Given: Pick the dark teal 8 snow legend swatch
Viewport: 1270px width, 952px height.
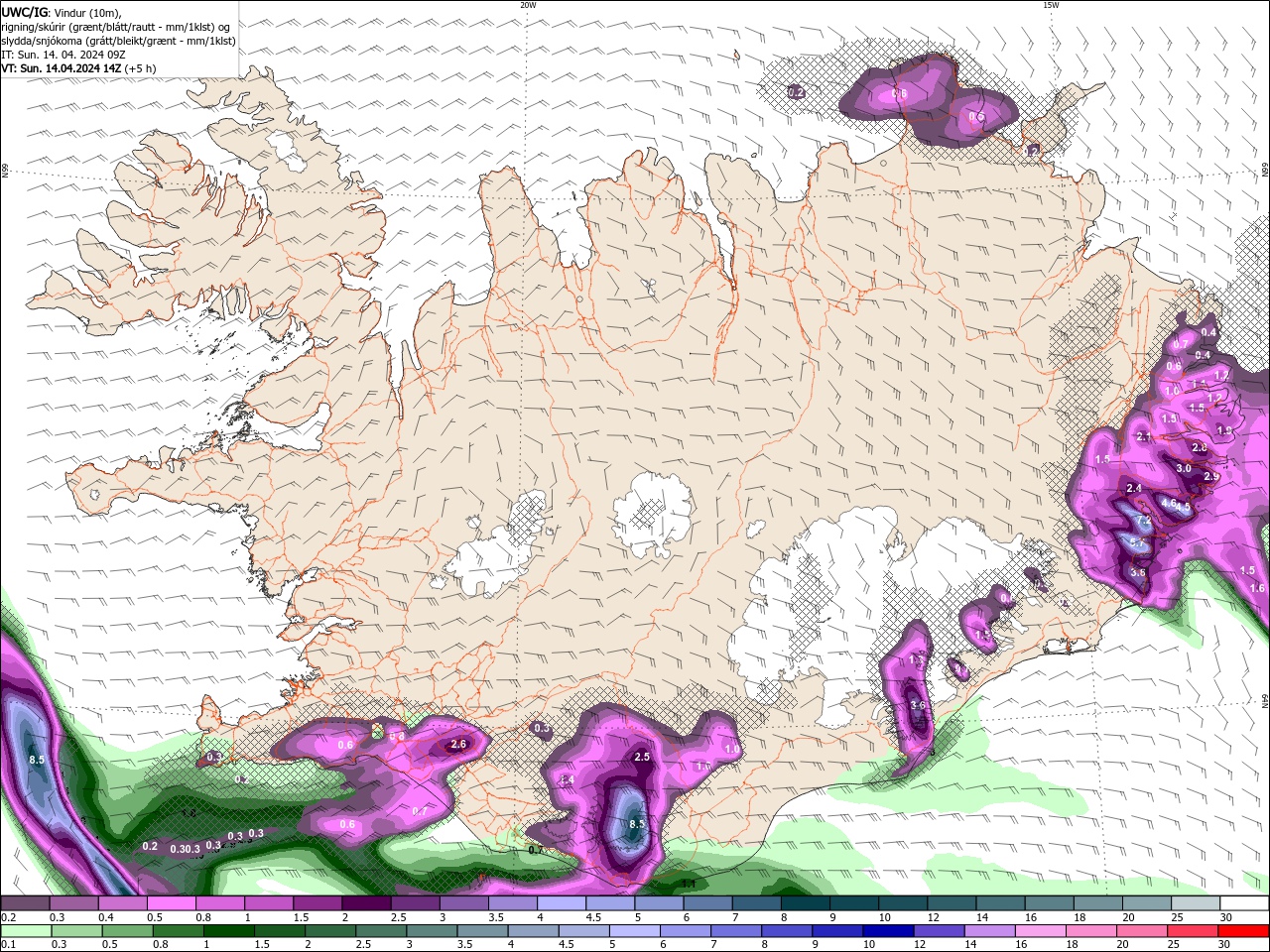Looking at the screenshot, I should [x=805, y=903].
